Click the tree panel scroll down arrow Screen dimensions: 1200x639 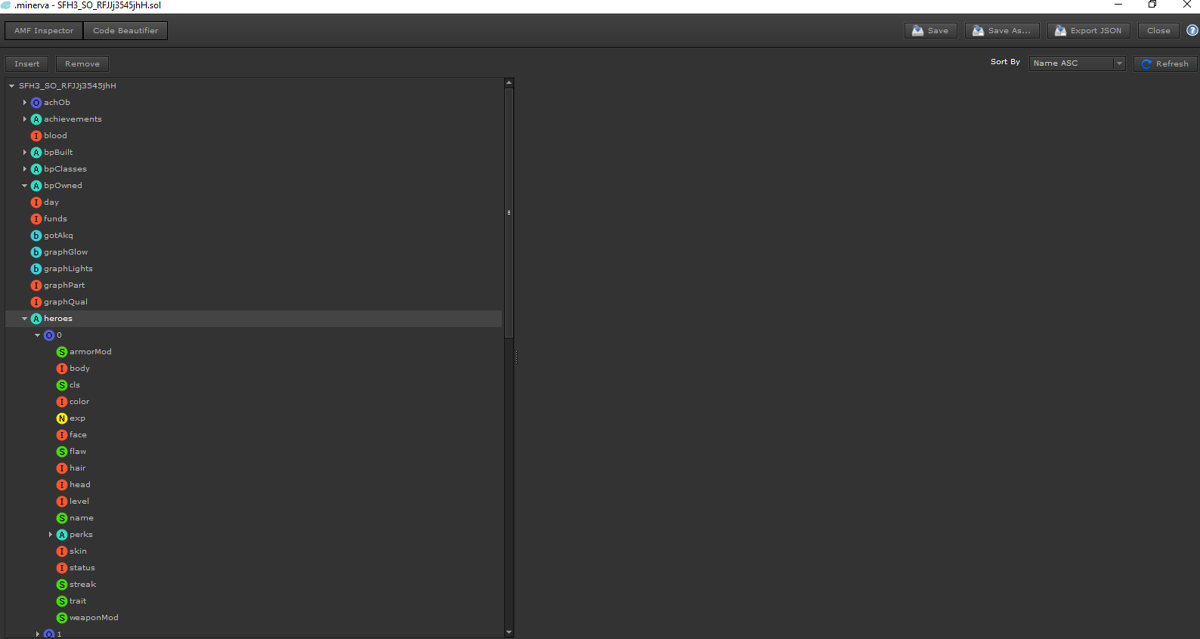[x=509, y=632]
